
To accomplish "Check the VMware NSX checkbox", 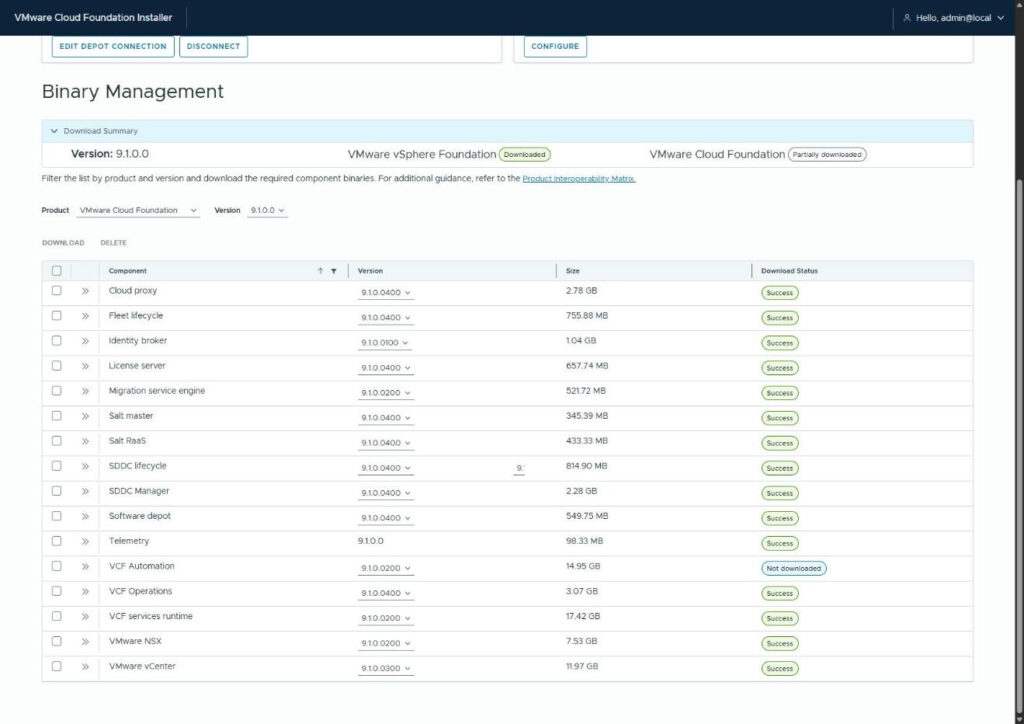I will [57, 641].
